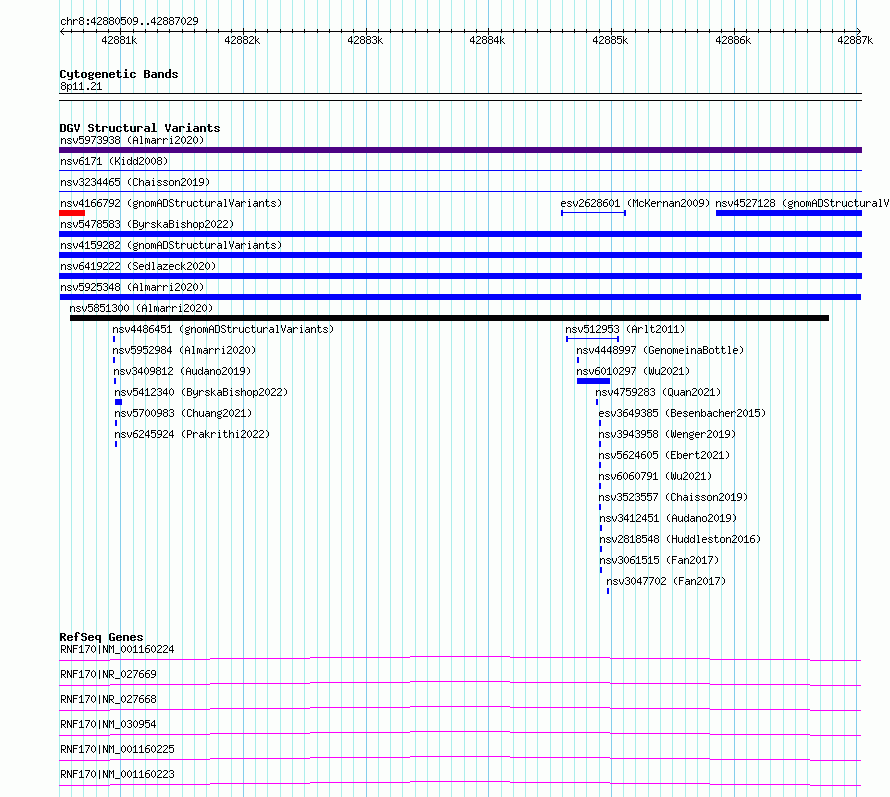The width and height of the screenshot is (890, 797).
Task: Click nsv4159282 (gnomADStructuralVariants) label
Action: pyautogui.click(x=171, y=245)
